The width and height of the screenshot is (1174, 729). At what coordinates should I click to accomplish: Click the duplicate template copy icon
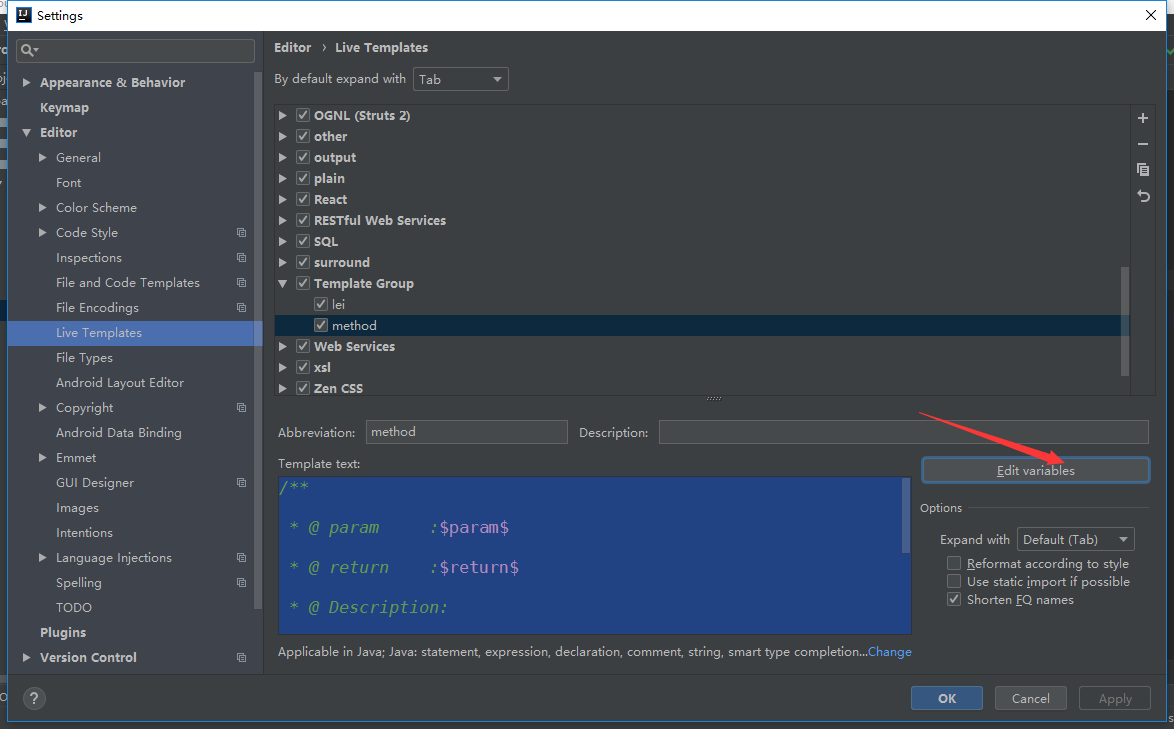(x=1143, y=170)
